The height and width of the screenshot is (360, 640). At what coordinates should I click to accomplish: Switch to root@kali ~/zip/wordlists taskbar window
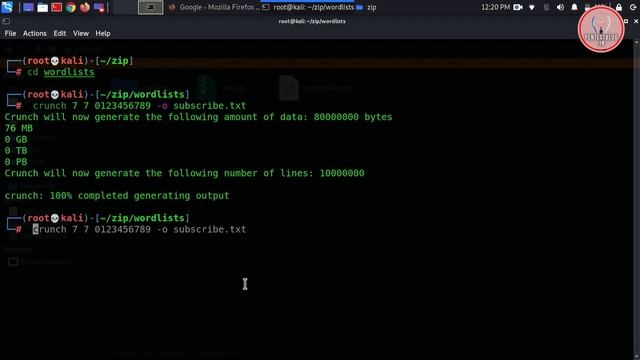coord(308,7)
